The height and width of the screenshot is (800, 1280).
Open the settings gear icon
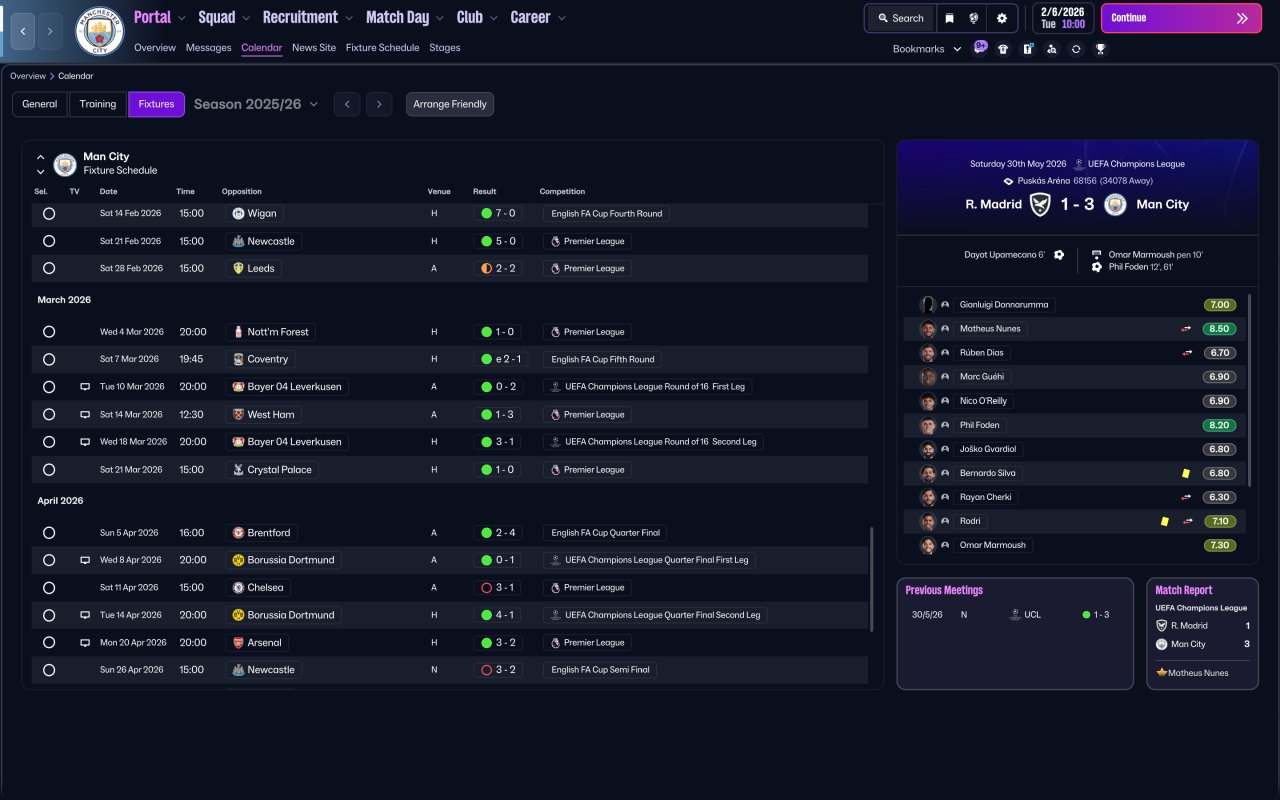click(x=1001, y=18)
